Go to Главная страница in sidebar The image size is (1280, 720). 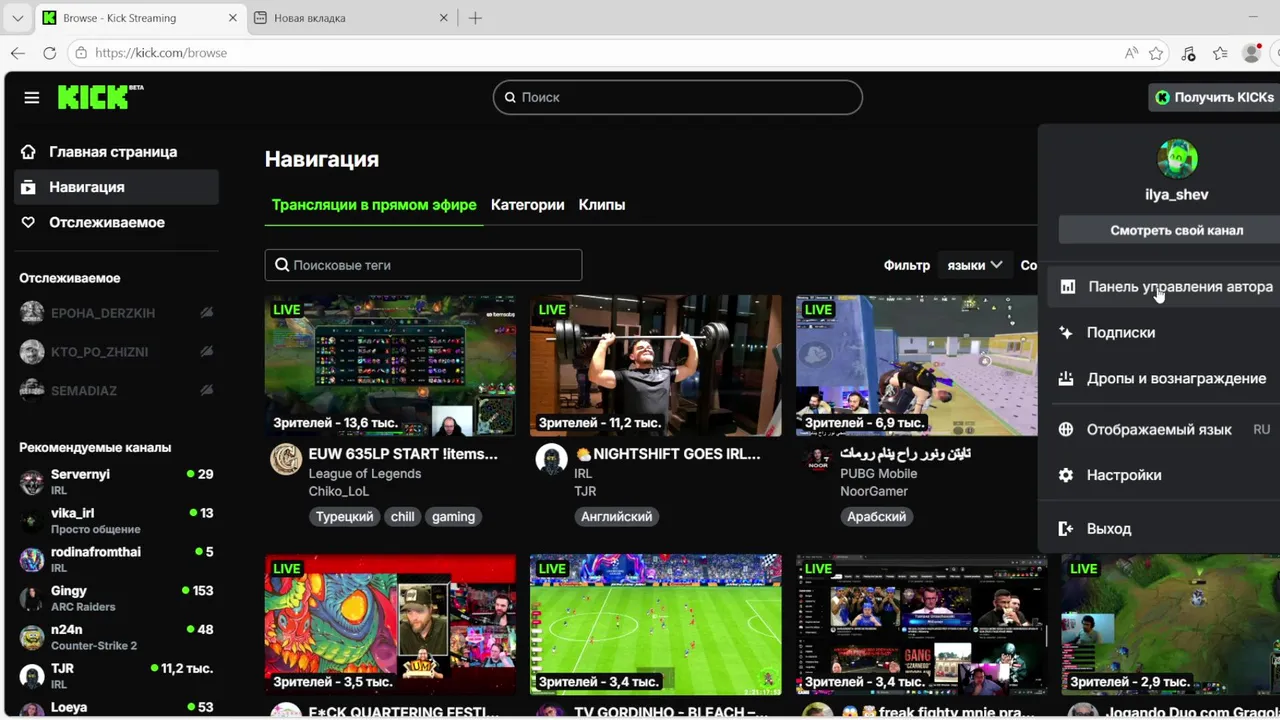[x=117, y=152]
